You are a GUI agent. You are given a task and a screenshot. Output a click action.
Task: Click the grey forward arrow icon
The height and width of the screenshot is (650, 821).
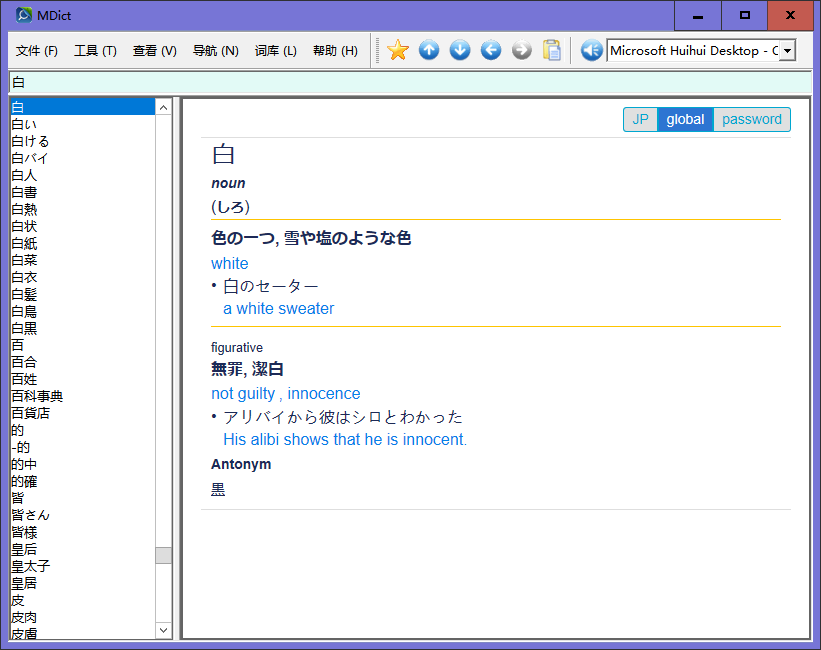point(521,50)
